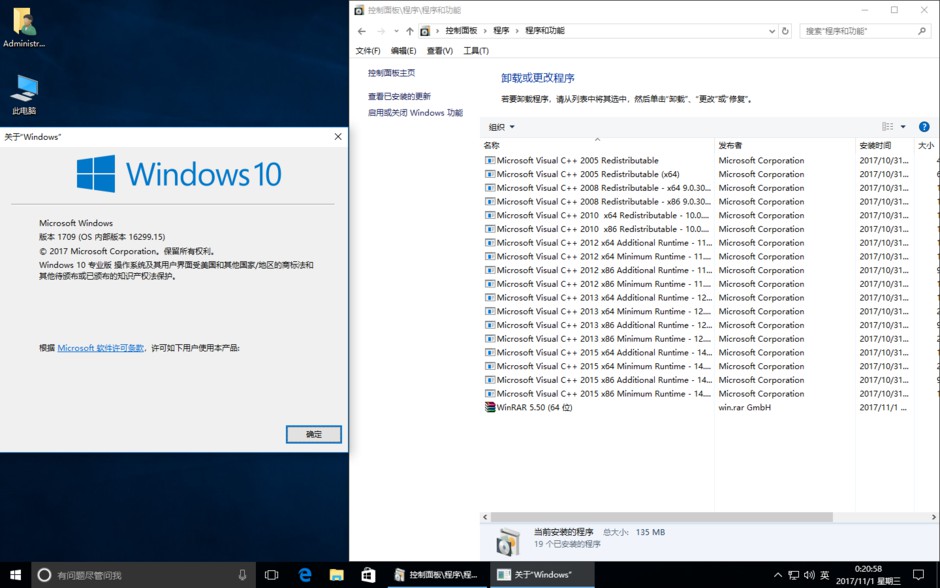Click the Control Panel address bar icon
Image resolution: width=940 pixels, height=588 pixels.
coord(425,31)
